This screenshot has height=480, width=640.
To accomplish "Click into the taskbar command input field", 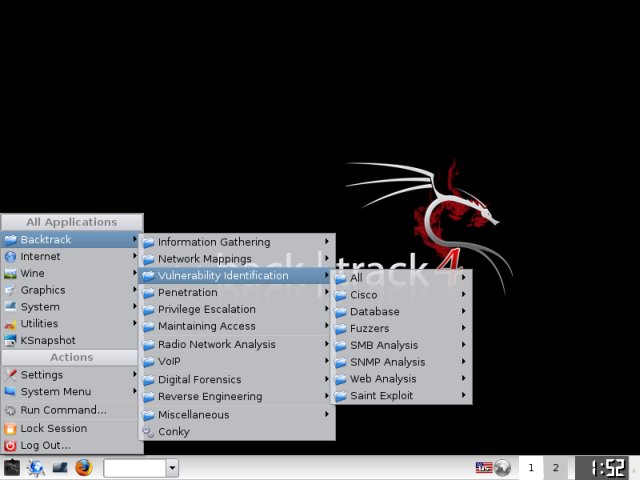I will pyautogui.click(x=135, y=468).
